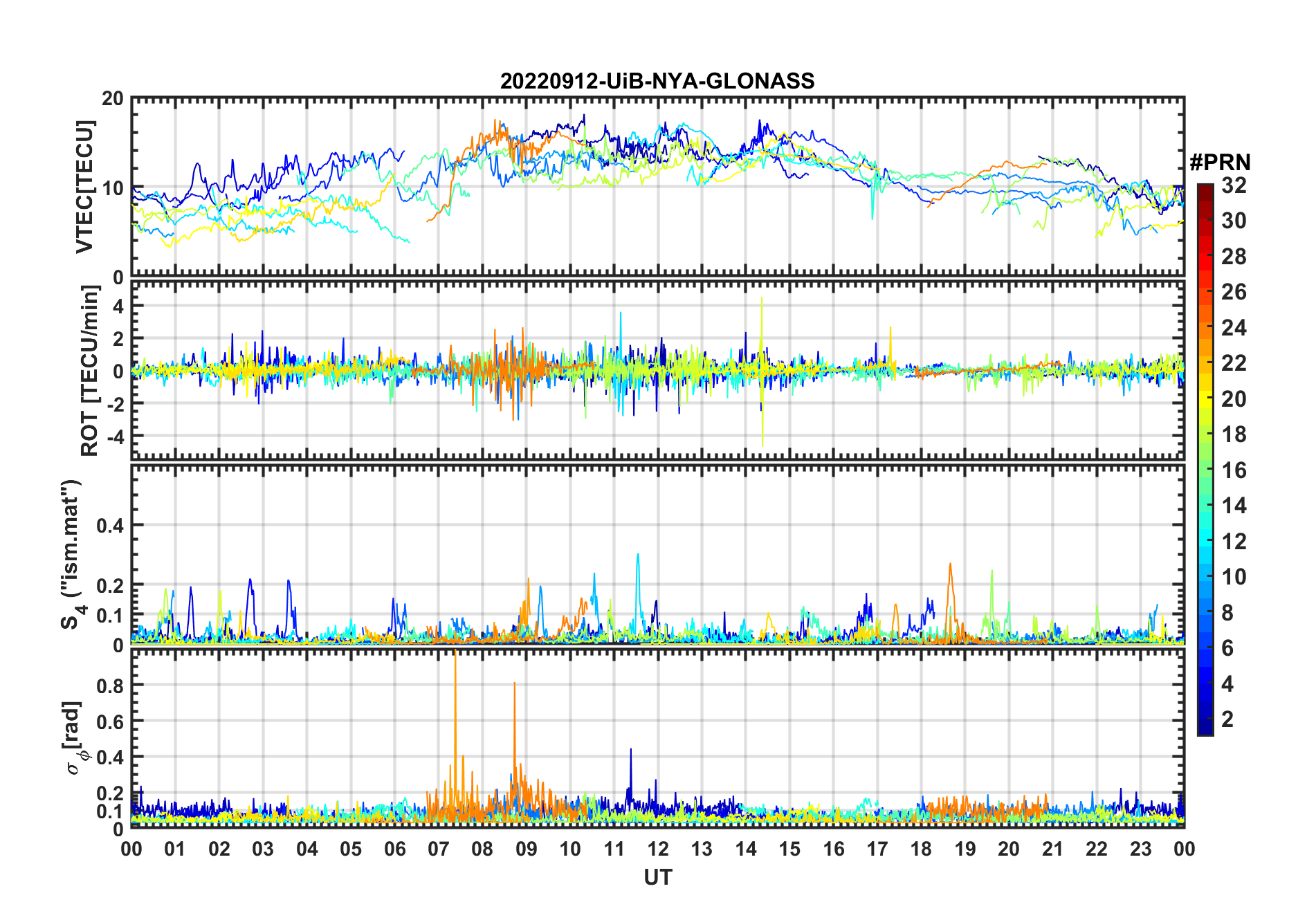Select colorbar tick label 8
The height and width of the screenshot is (920, 1316).
(x=1227, y=612)
